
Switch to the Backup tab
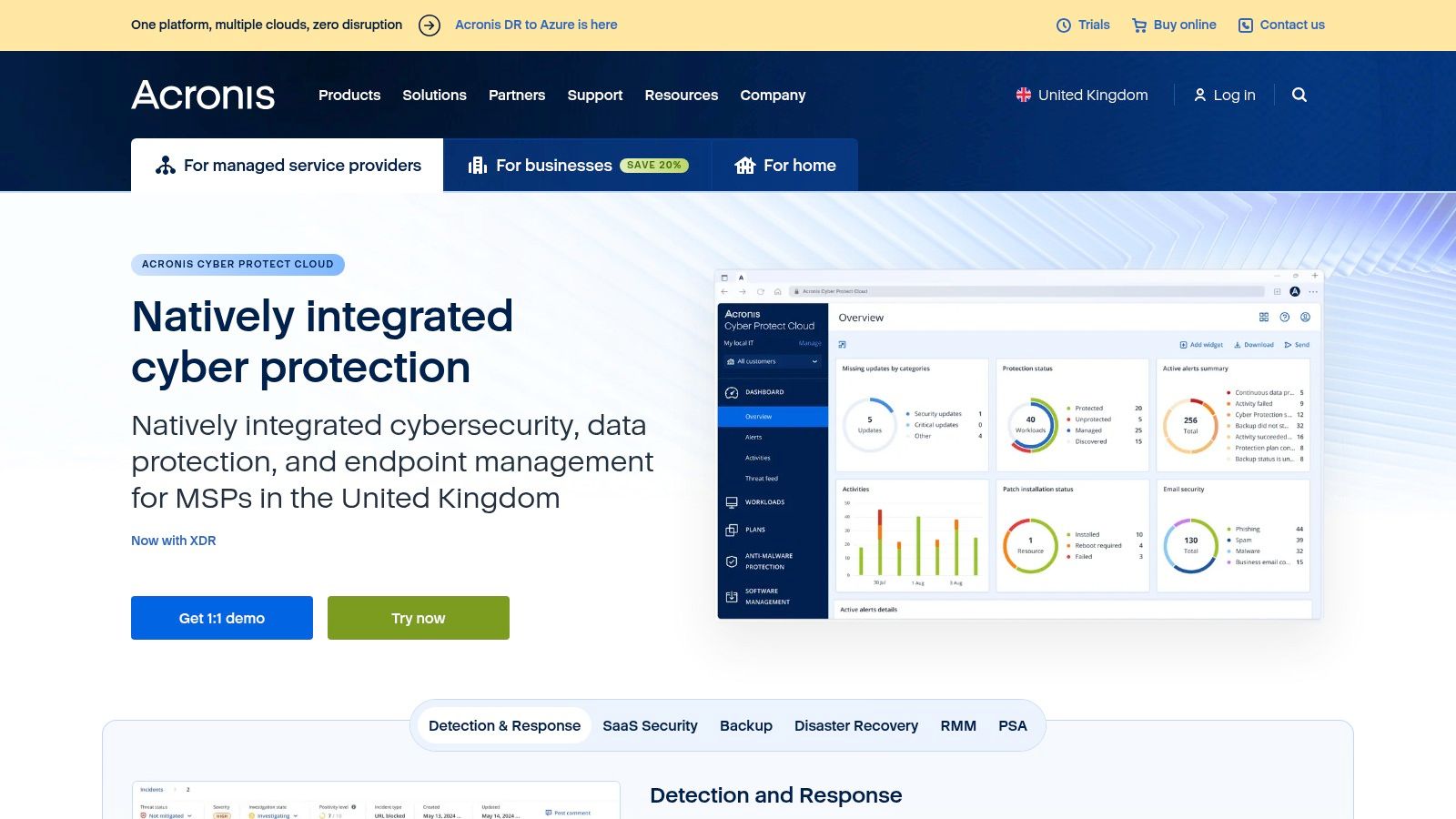[746, 725]
